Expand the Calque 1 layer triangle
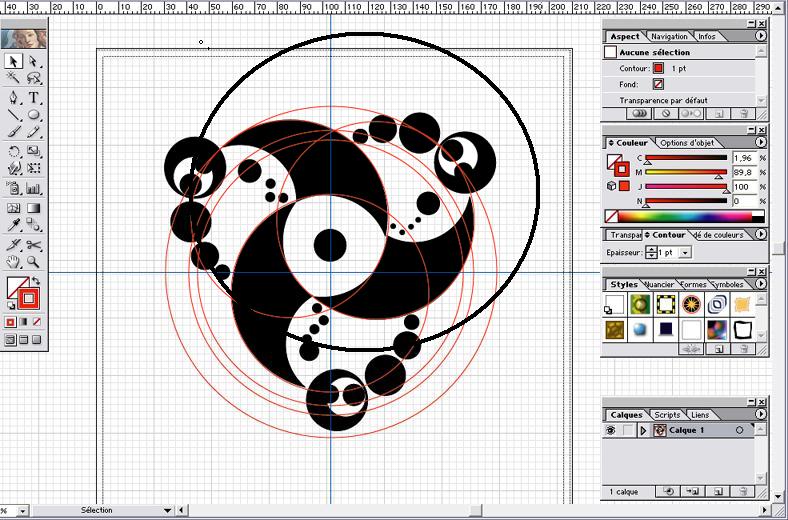 tap(644, 430)
